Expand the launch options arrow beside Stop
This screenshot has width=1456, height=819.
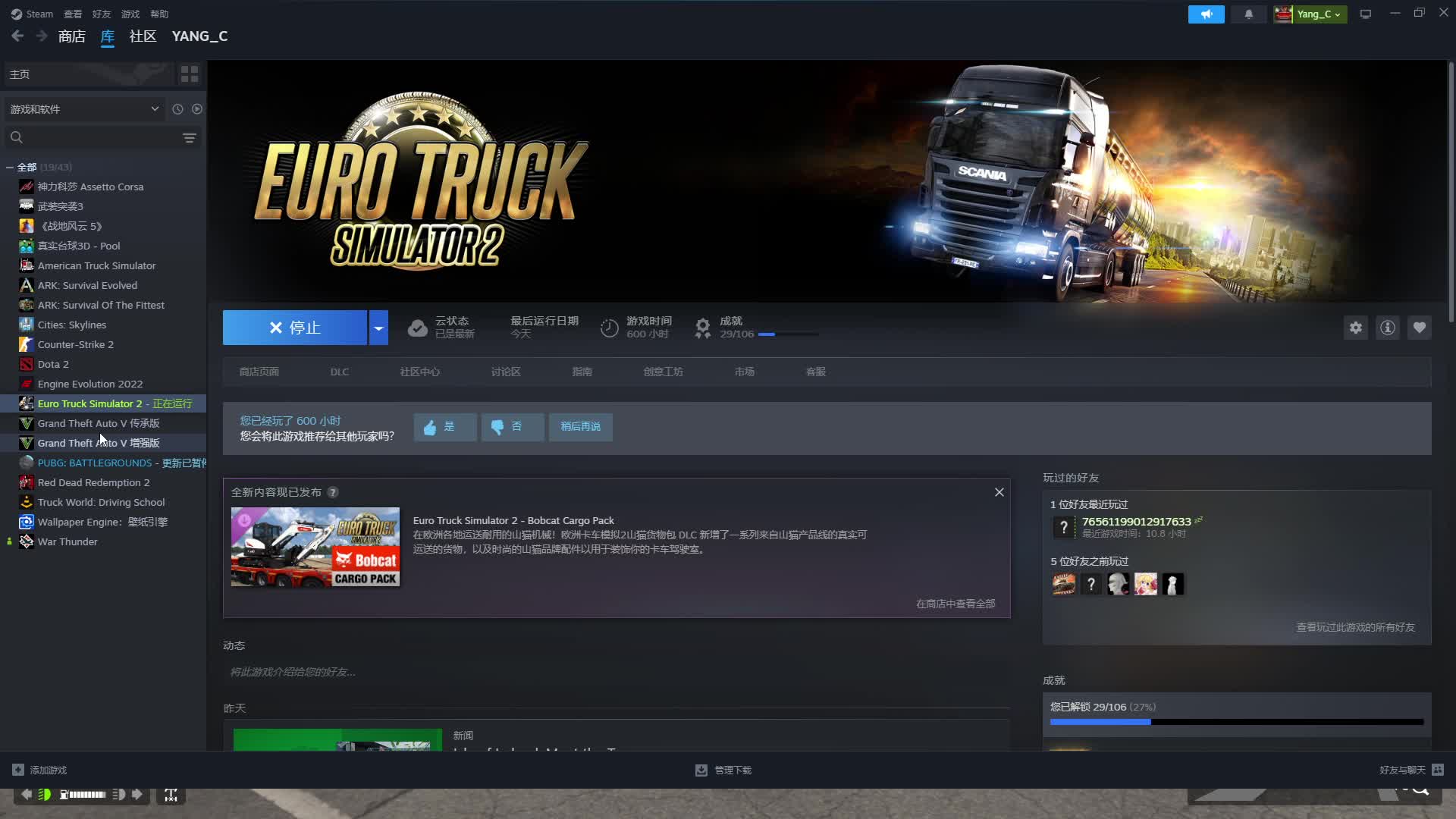(378, 328)
